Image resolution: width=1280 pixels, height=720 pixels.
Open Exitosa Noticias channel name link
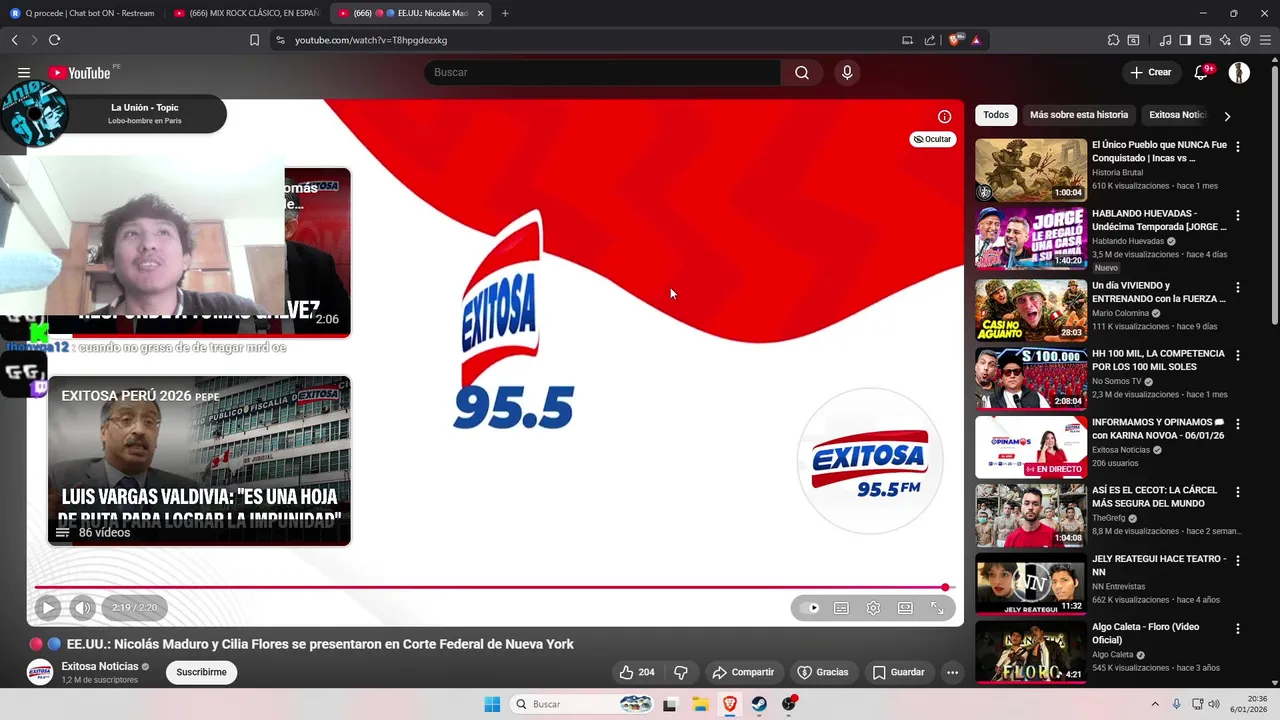pyautogui.click(x=100, y=666)
